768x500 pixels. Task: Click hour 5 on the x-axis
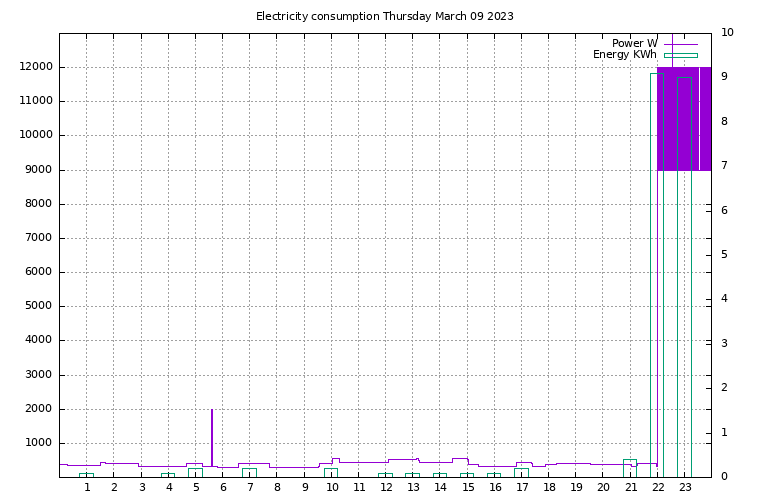[x=196, y=487]
